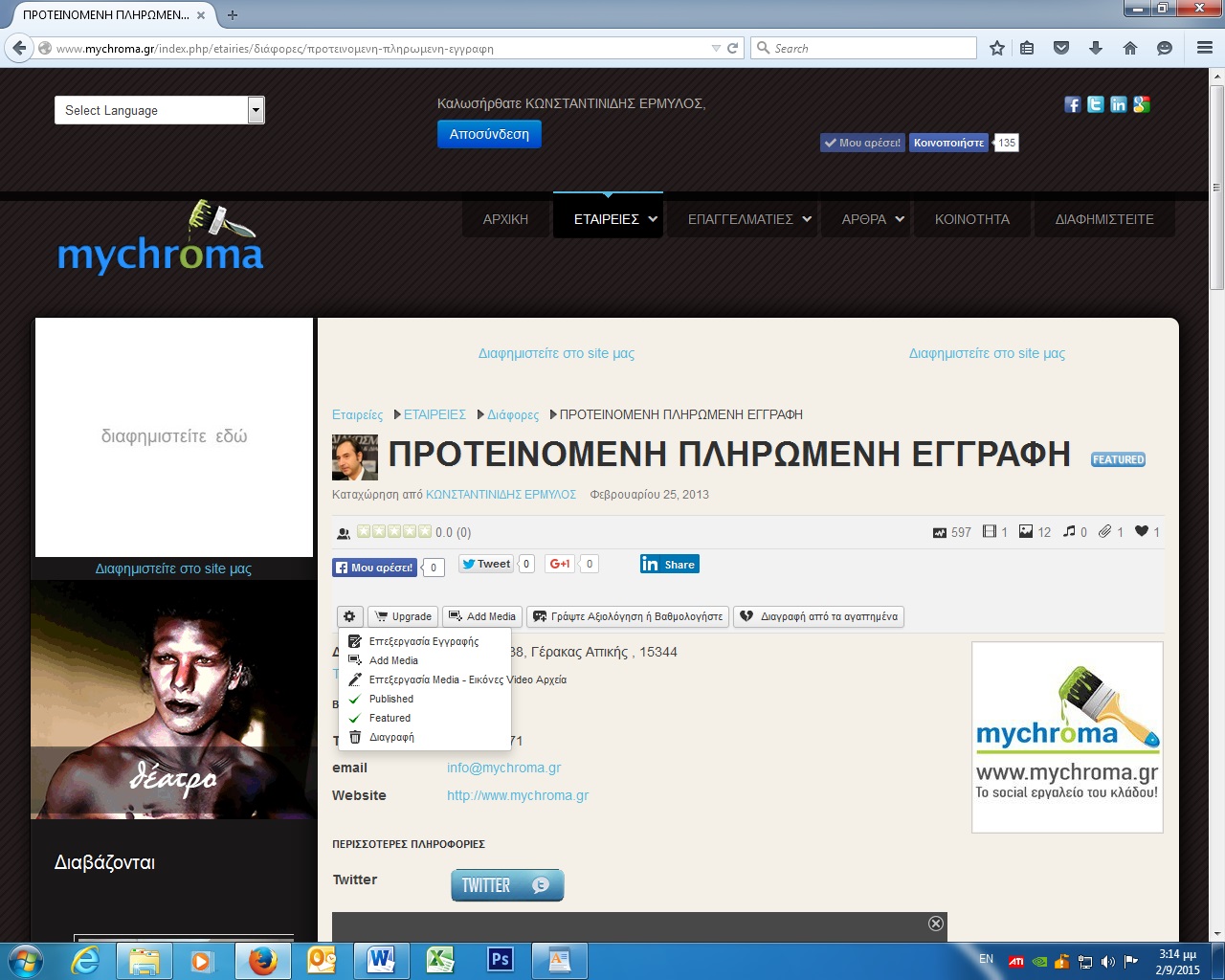Go to Firefox home page icon
Image resolution: width=1225 pixels, height=980 pixels.
pos(1130,48)
